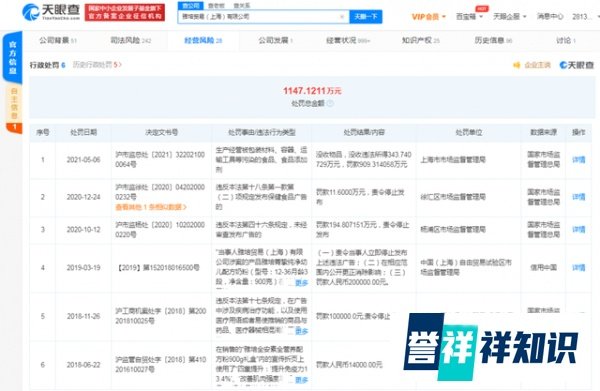Screen dimensions: 600x391
Task: Click date cell 2018-06-22
Action: [x=83, y=365]
